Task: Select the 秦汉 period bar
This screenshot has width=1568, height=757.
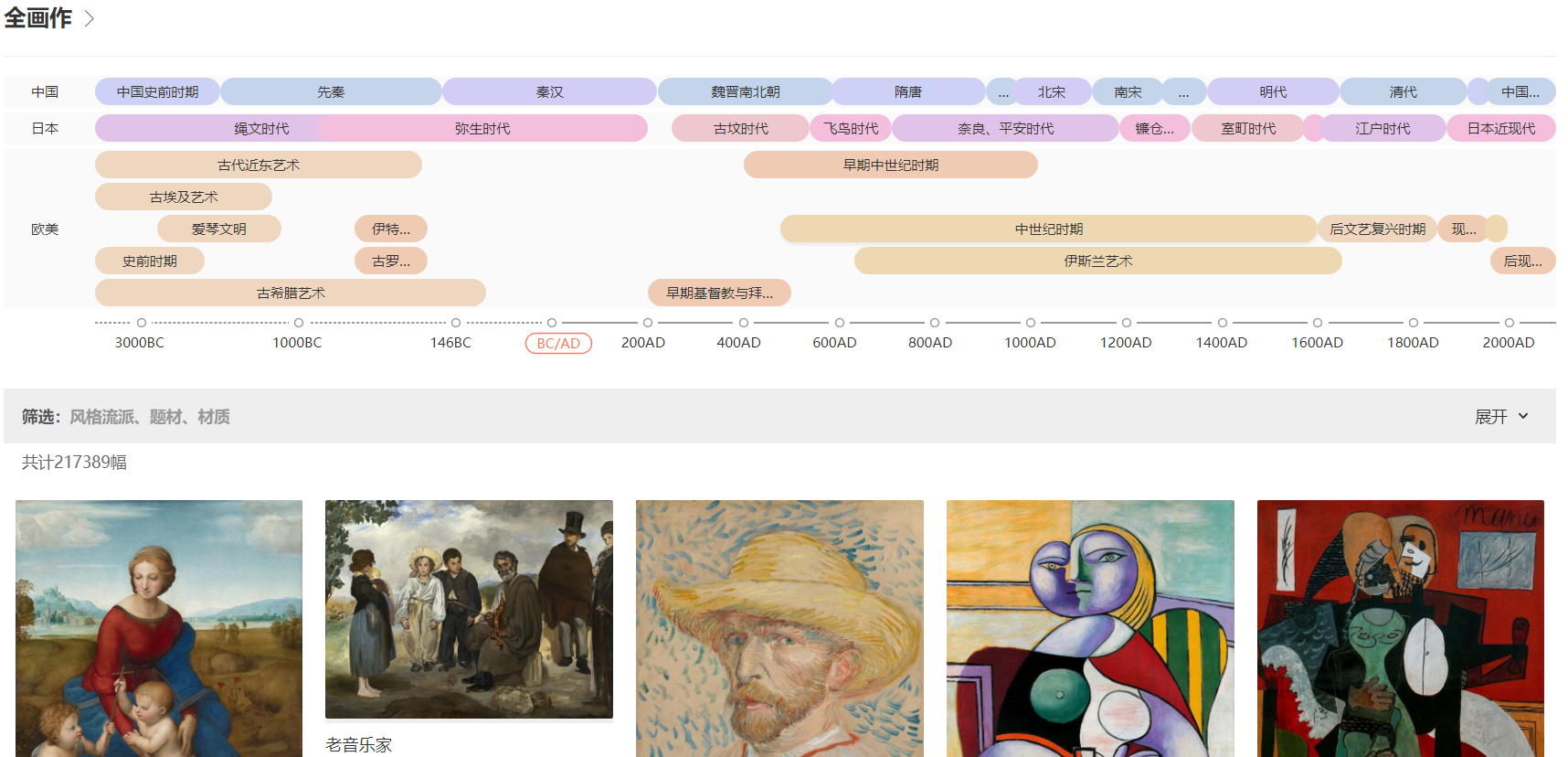Action: (x=549, y=91)
